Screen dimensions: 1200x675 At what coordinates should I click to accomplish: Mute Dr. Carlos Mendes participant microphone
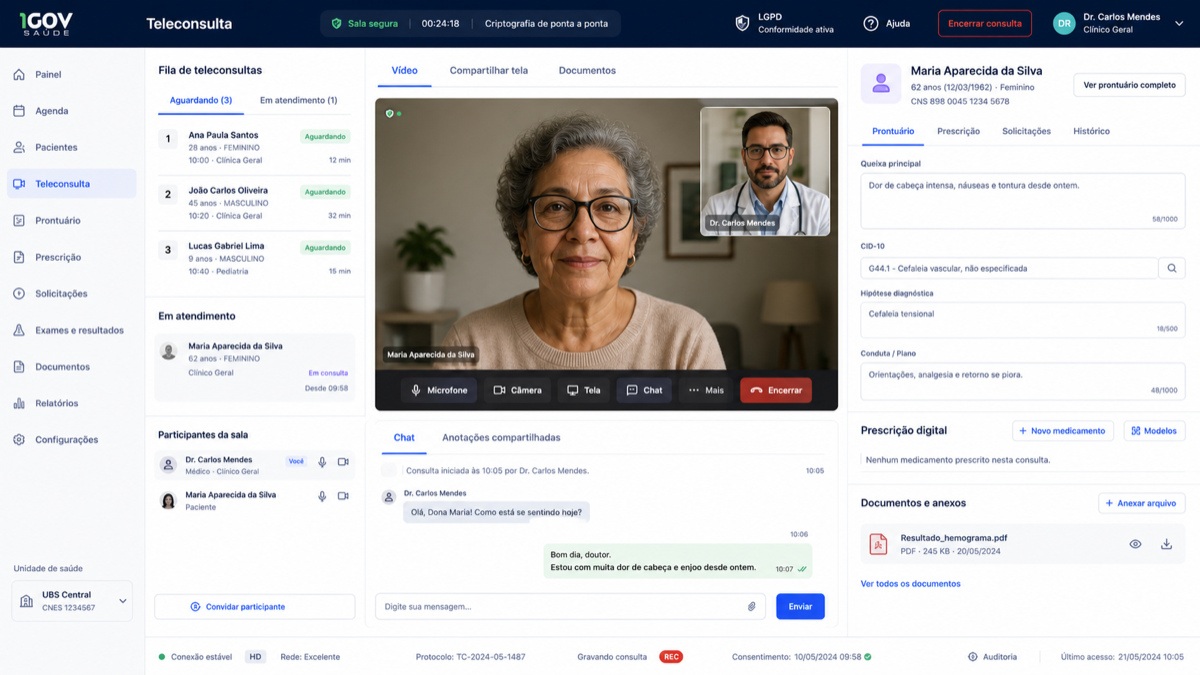pyautogui.click(x=322, y=462)
